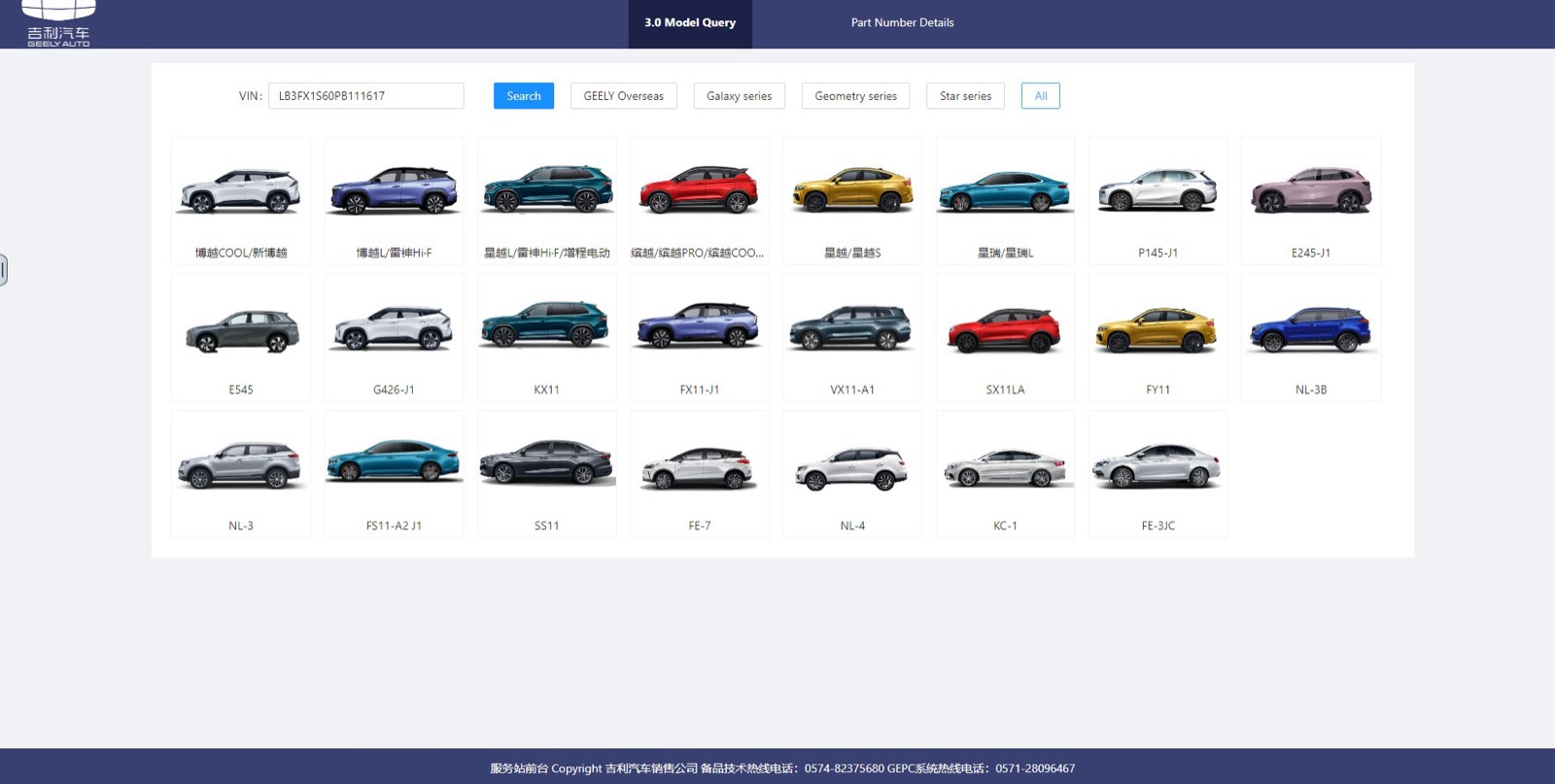The image size is (1555, 784).
Task: Open the 星越L/雷神Hi·F/增程电动 car thumbnail
Action: 547,201
